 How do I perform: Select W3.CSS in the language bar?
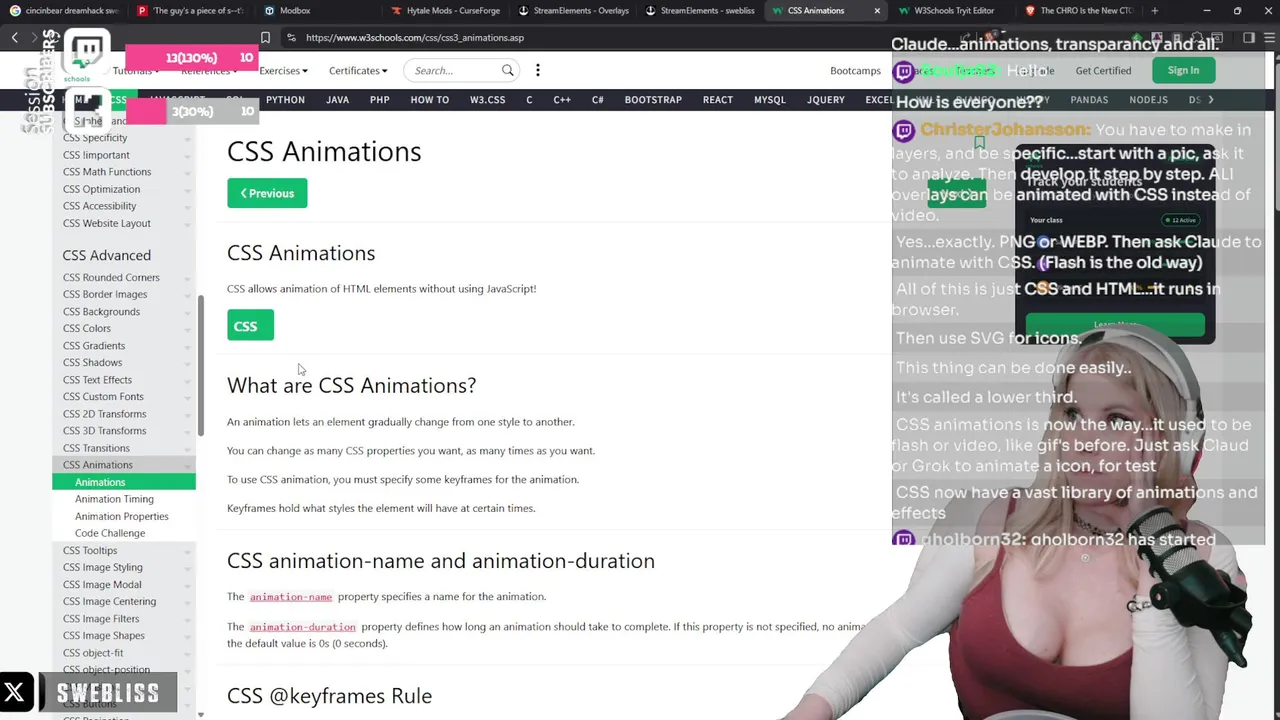coord(487,100)
